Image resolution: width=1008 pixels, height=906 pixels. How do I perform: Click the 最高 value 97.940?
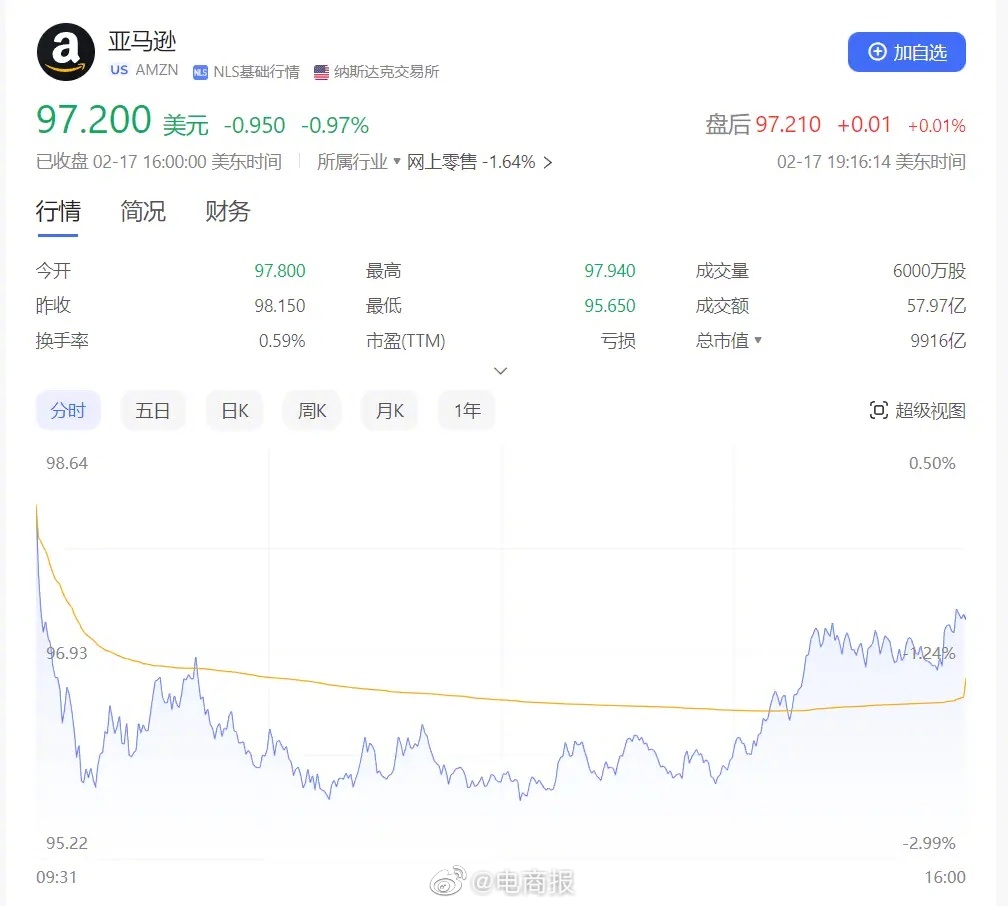pos(609,271)
